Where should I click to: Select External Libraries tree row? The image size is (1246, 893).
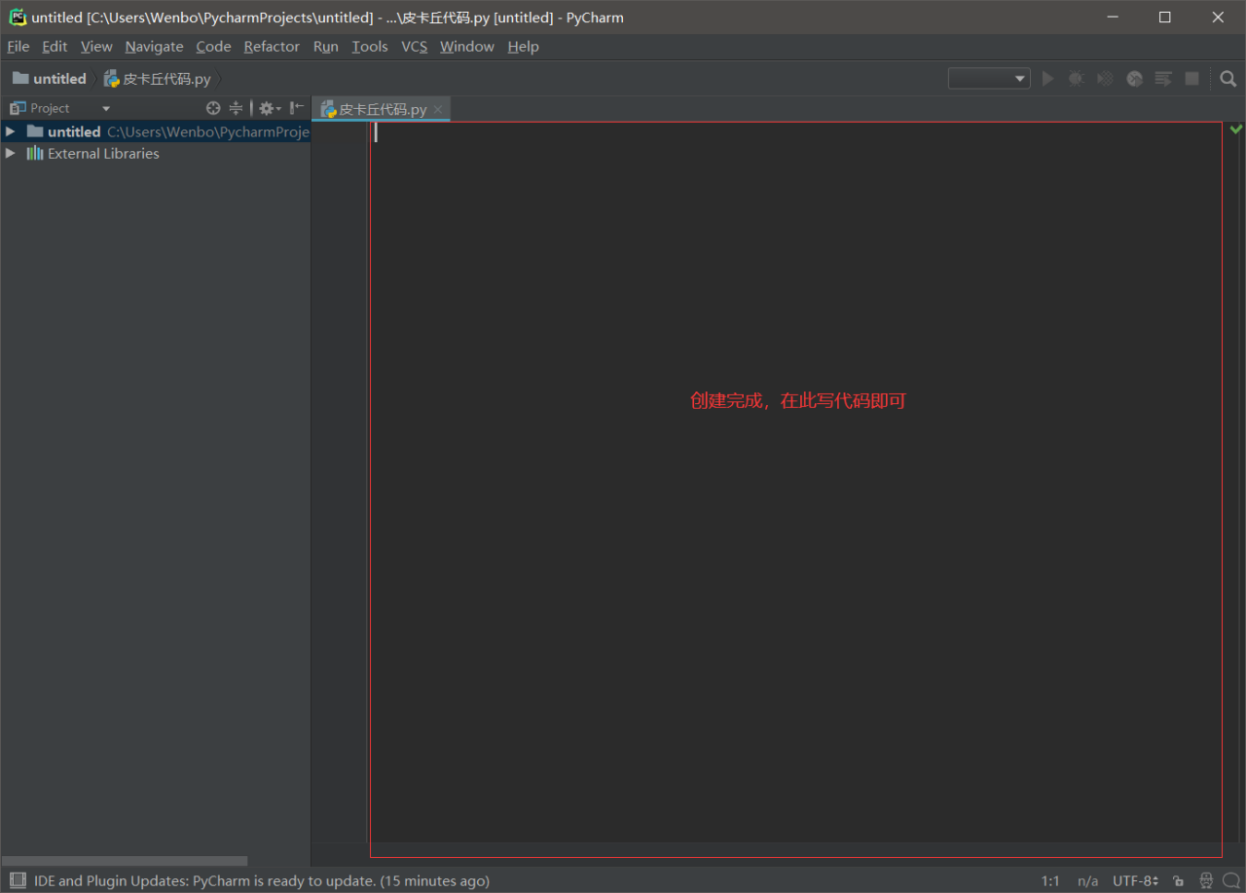tap(155, 153)
